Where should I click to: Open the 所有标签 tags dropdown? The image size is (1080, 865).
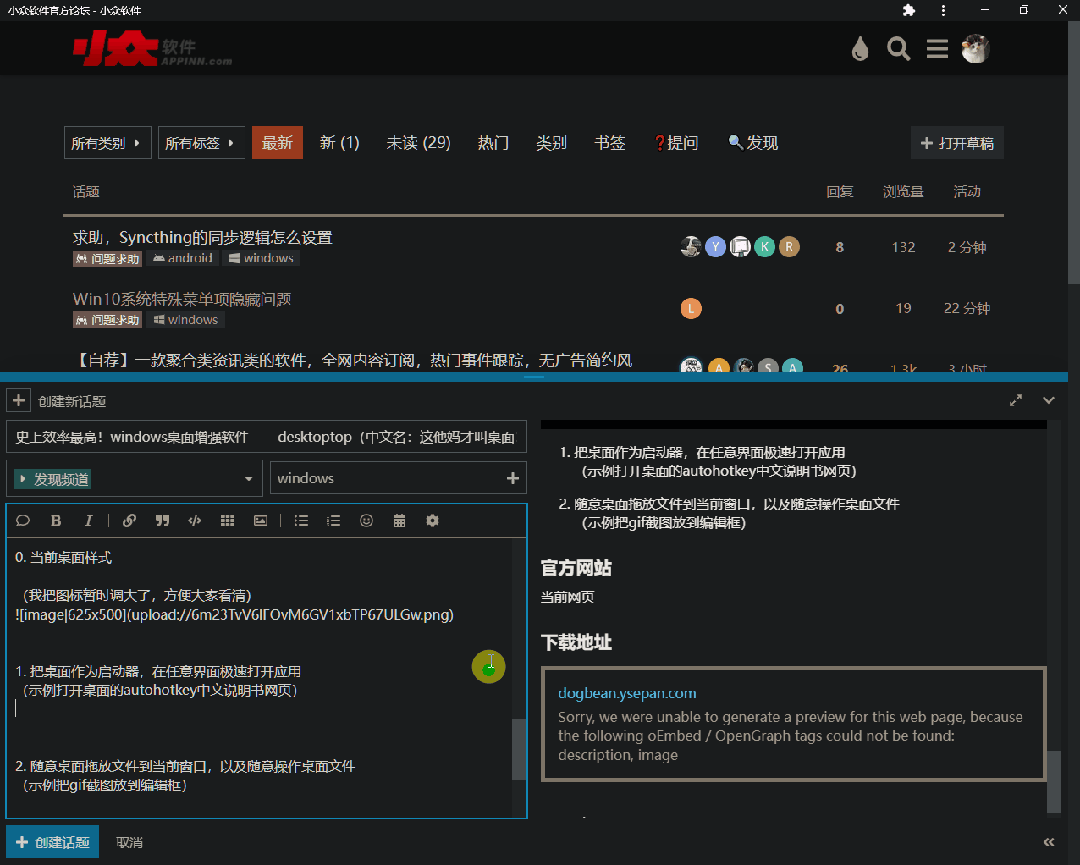pos(199,142)
